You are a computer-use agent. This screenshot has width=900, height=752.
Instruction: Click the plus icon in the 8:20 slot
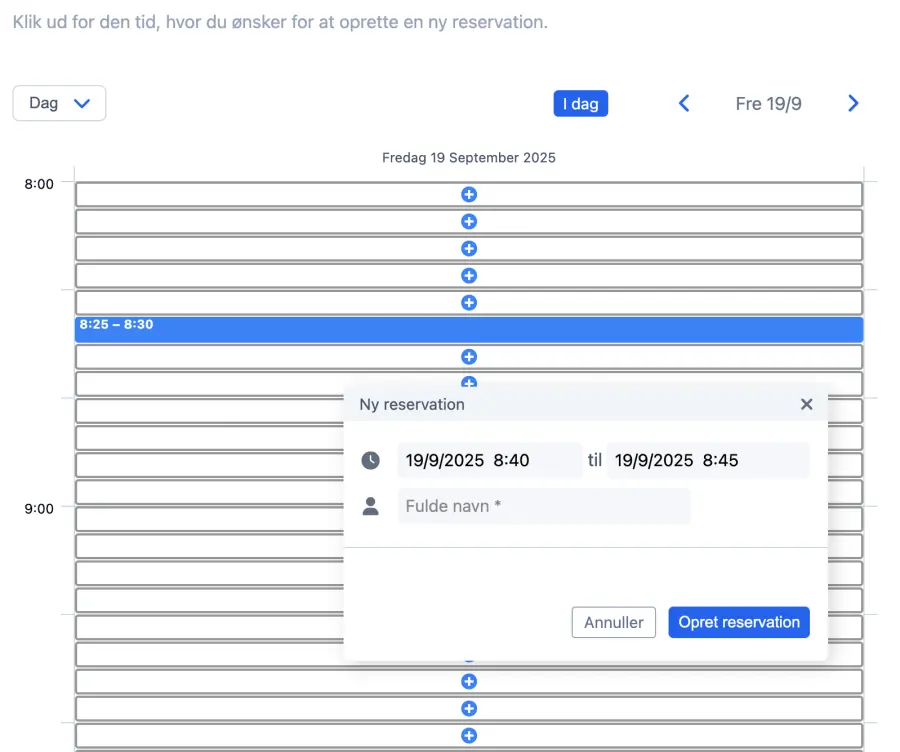coord(468,302)
